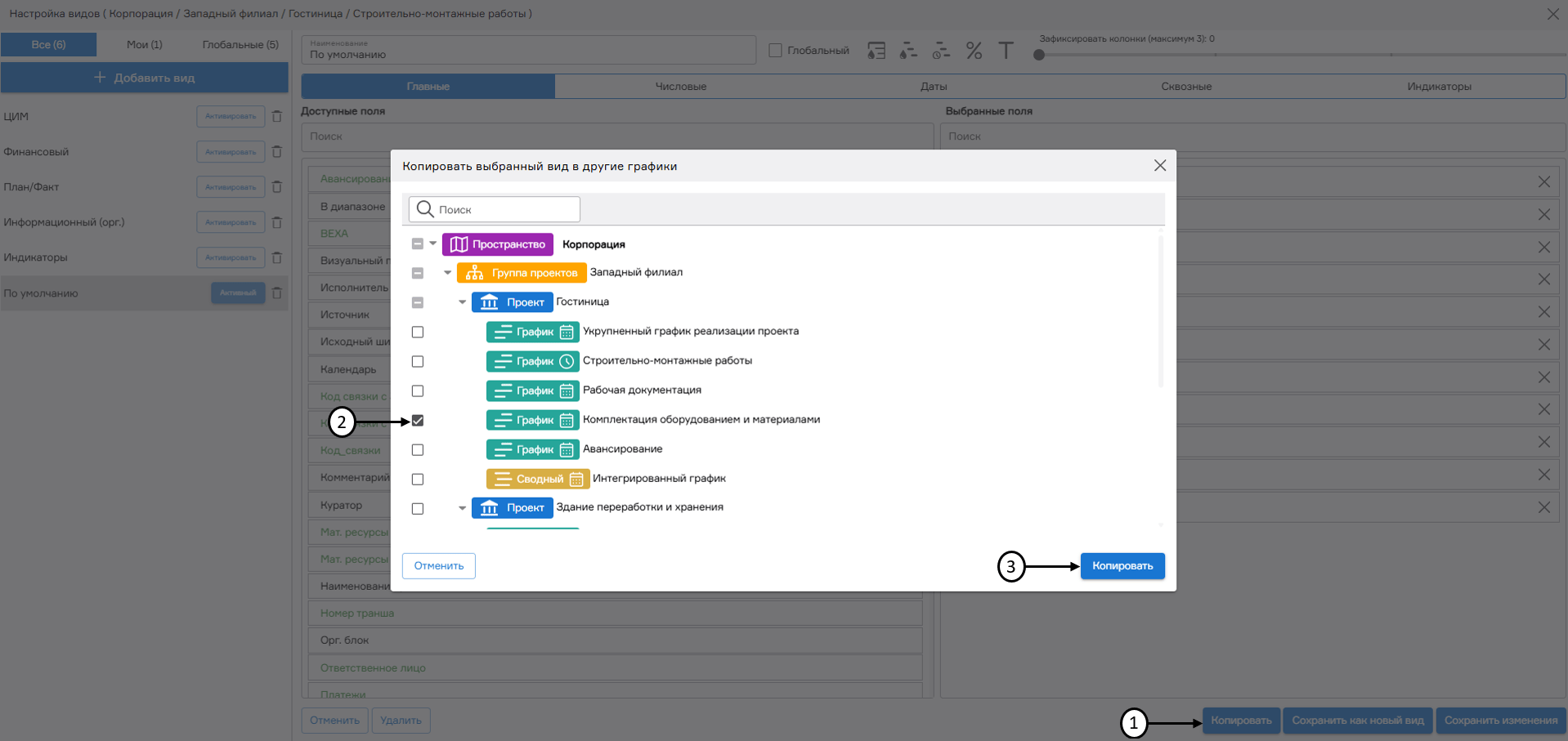Viewport: 1568px width, 741px height.
Task: Collapse the Гостиница project node
Action: pos(462,302)
